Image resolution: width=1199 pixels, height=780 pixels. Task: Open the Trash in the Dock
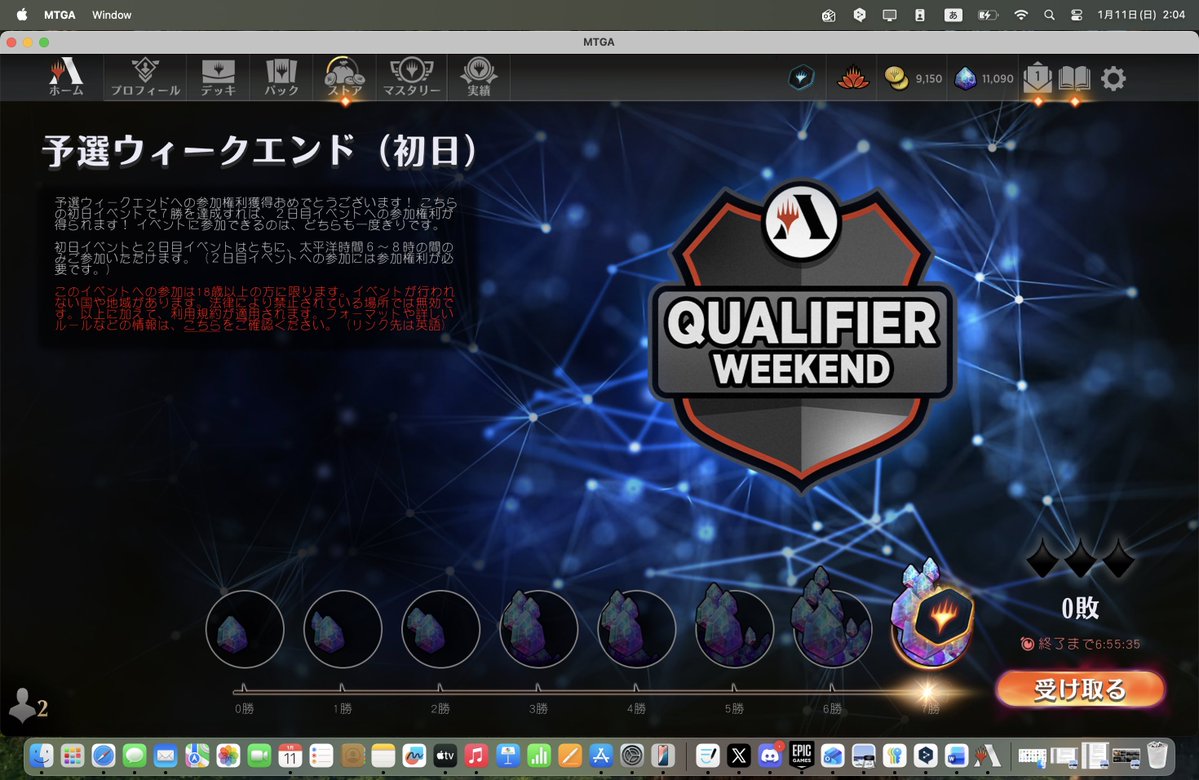pyautogui.click(x=1157, y=756)
